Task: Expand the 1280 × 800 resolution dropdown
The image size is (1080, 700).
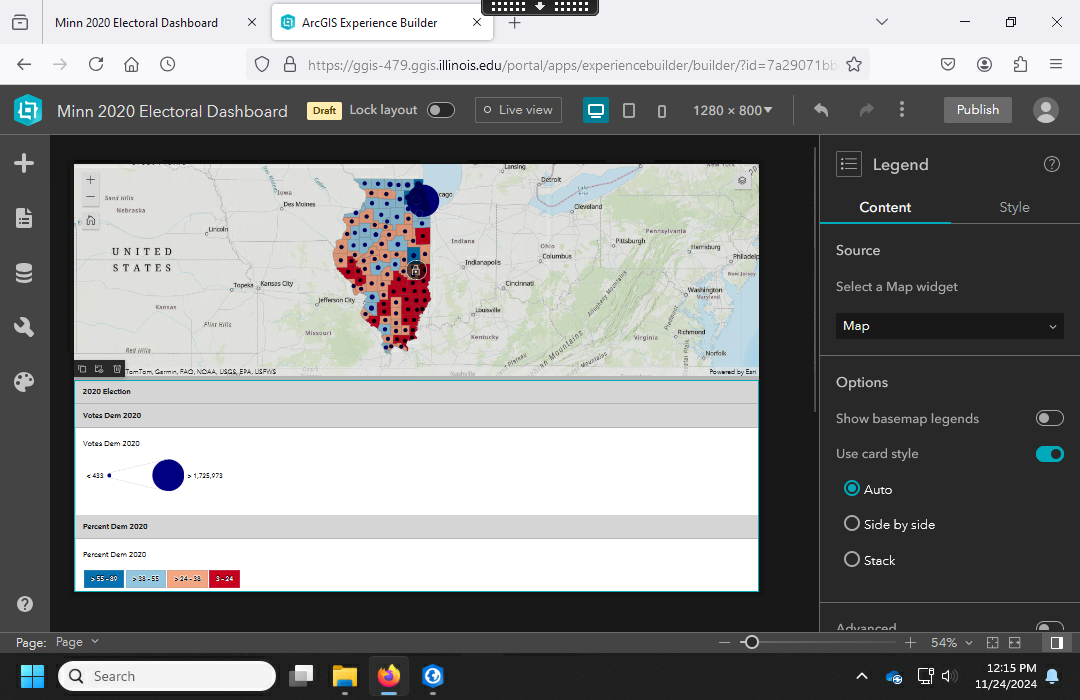Action: (733, 110)
